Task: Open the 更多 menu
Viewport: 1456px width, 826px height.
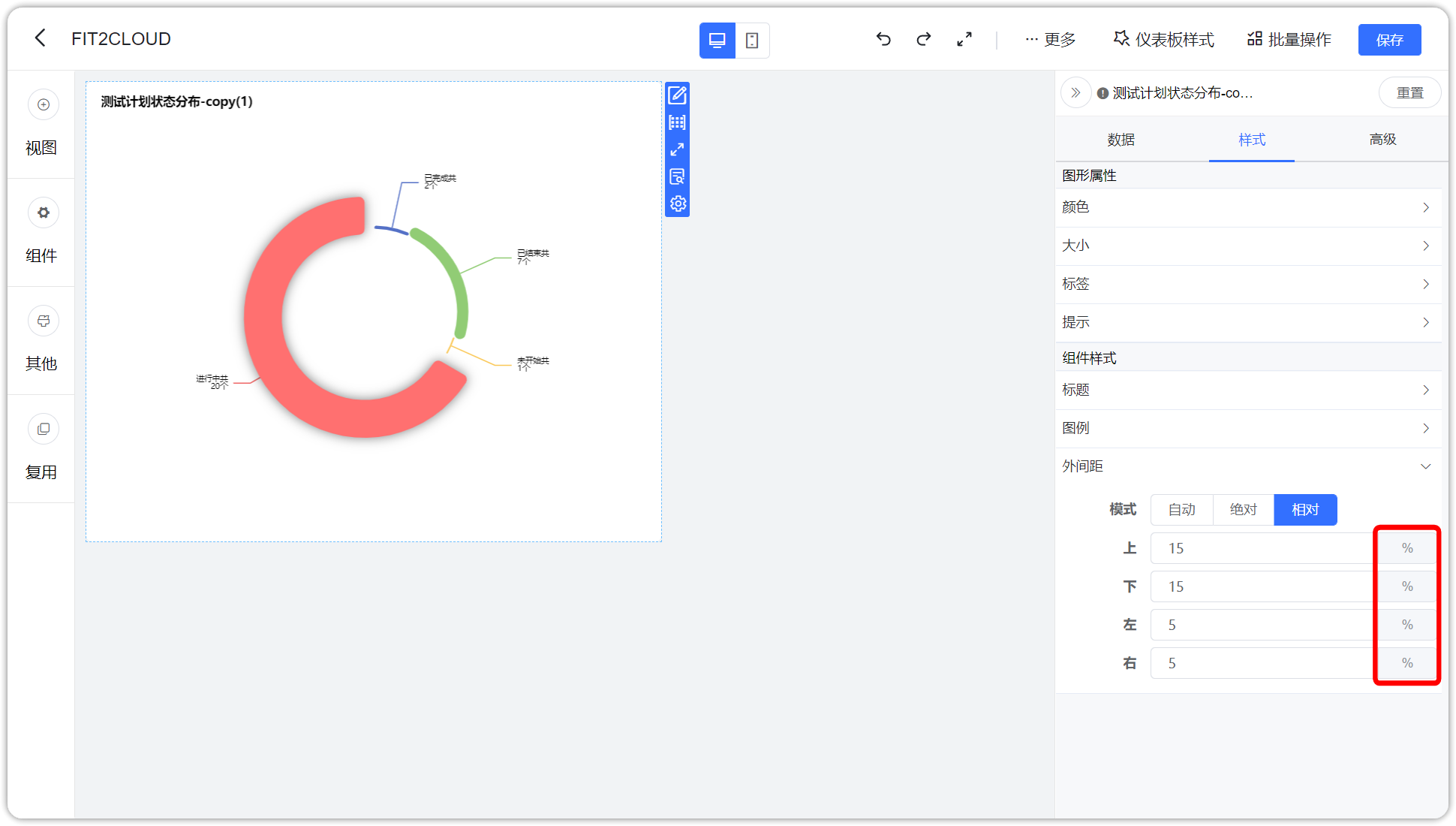Action: pyautogui.click(x=1050, y=40)
